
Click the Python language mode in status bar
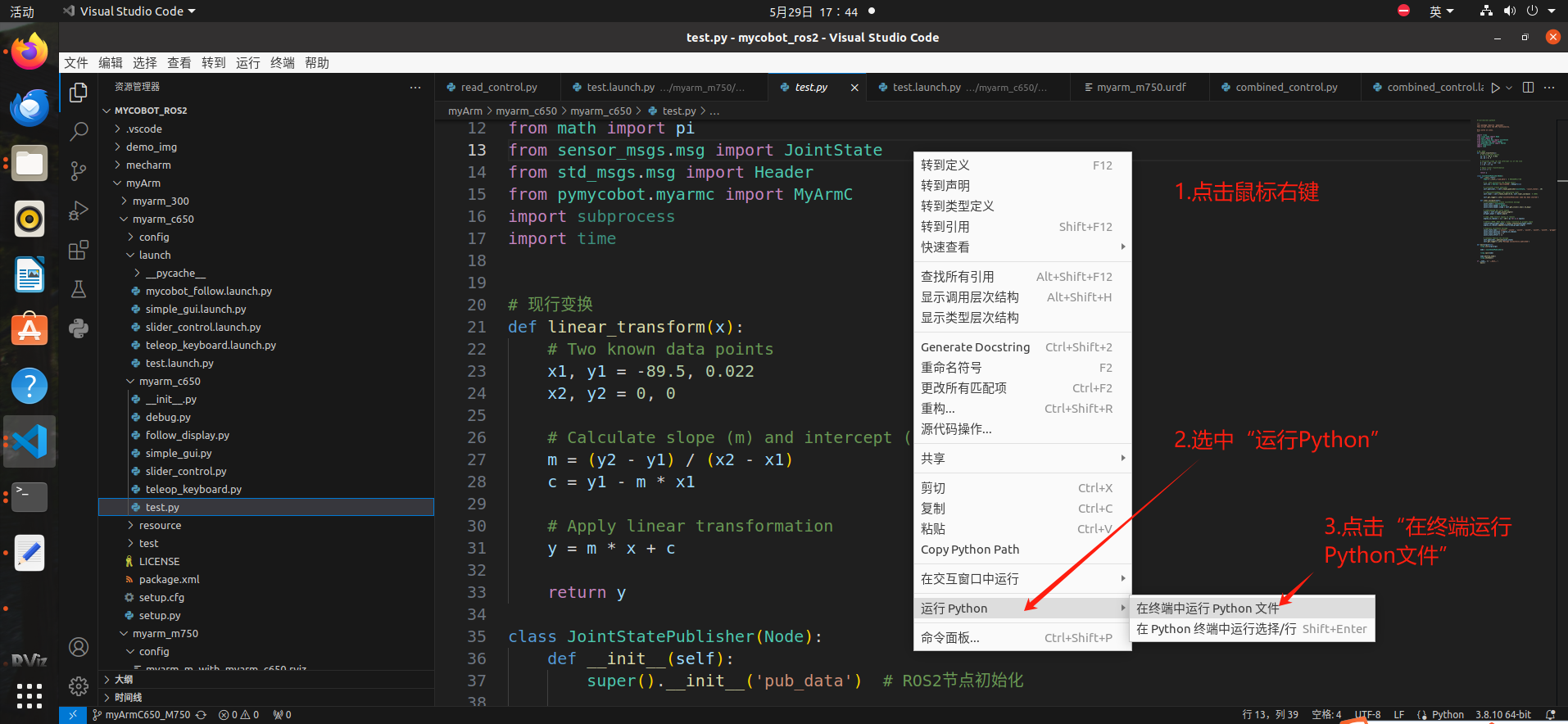click(1448, 715)
